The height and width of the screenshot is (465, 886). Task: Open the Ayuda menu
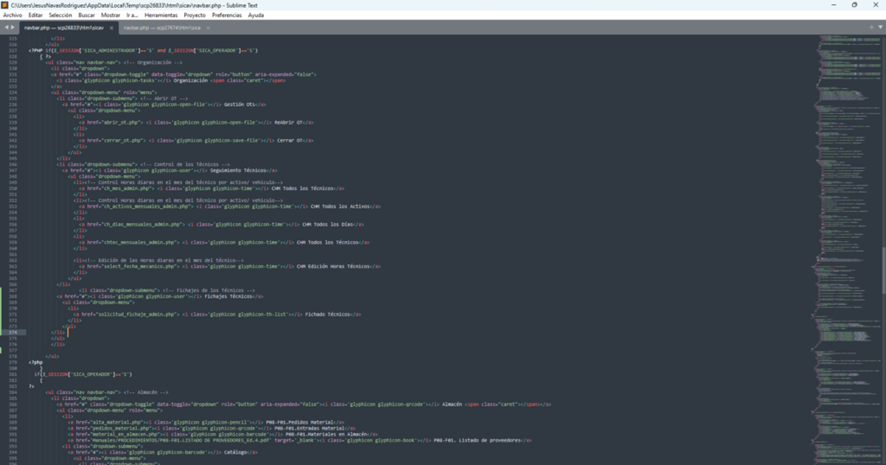[x=256, y=16]
